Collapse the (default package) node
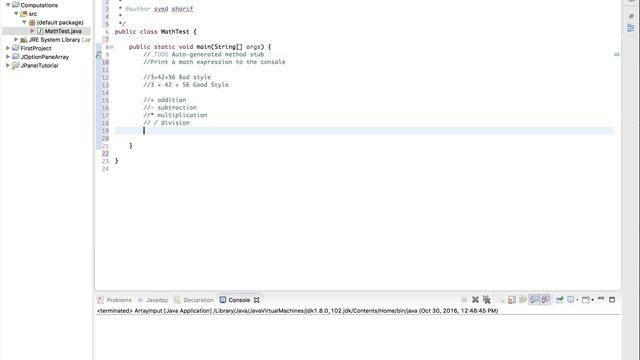Screen dimensions: 640x360 [24, 22]
